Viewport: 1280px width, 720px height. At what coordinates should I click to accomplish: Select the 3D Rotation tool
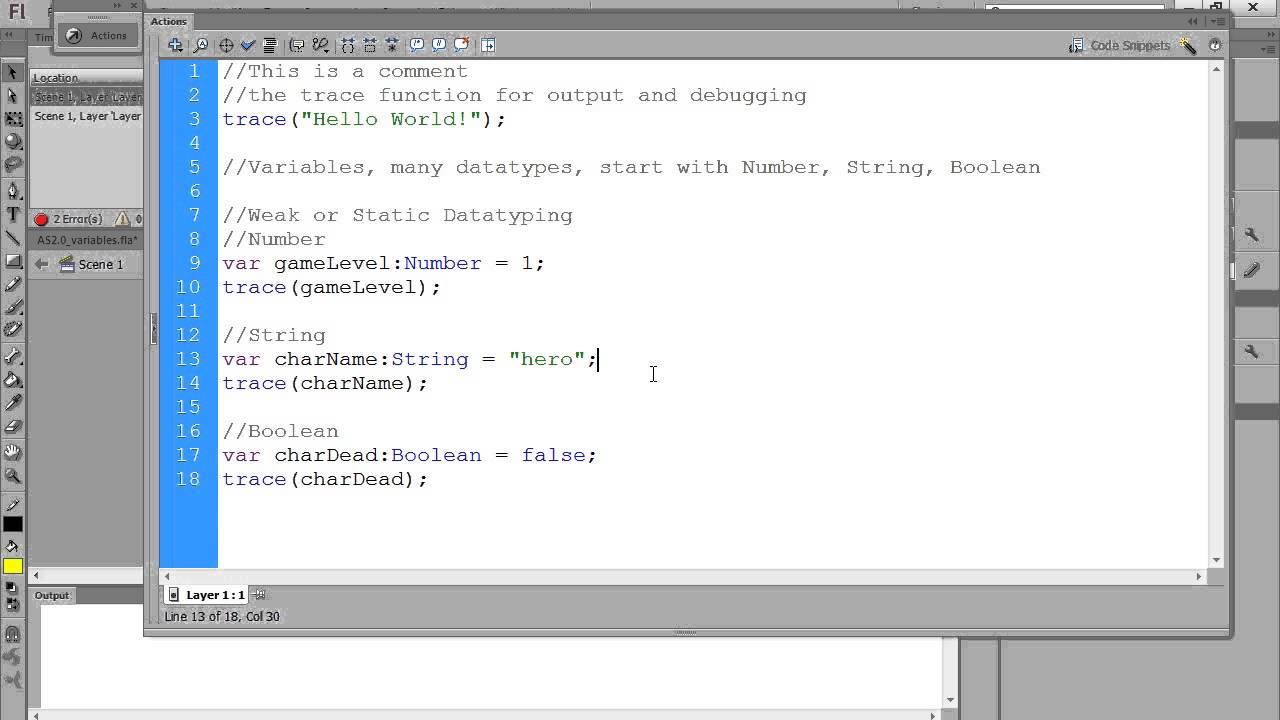click(x=13, y=143)
